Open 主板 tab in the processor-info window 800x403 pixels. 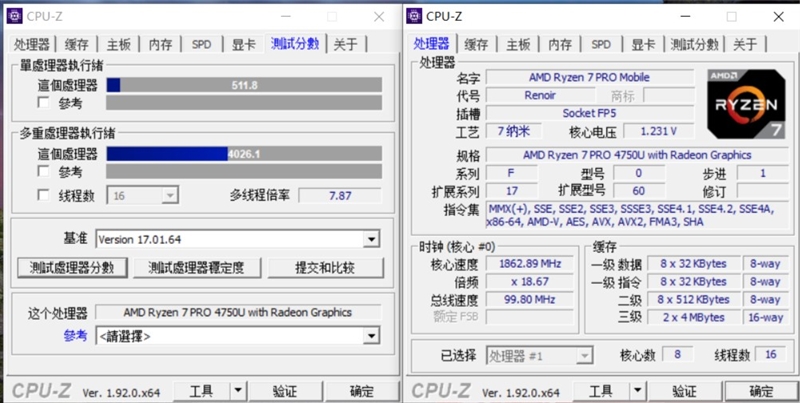click(x=518, y=44)
